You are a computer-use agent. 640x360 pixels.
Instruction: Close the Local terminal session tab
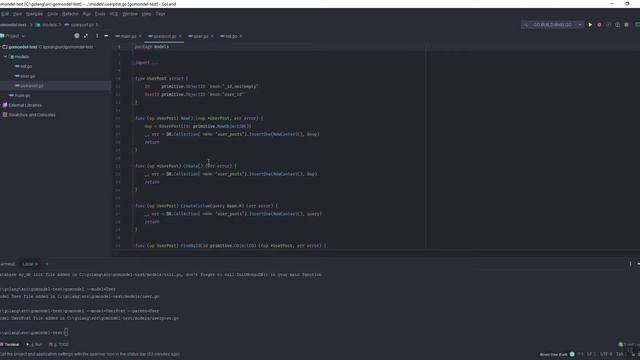37,264
